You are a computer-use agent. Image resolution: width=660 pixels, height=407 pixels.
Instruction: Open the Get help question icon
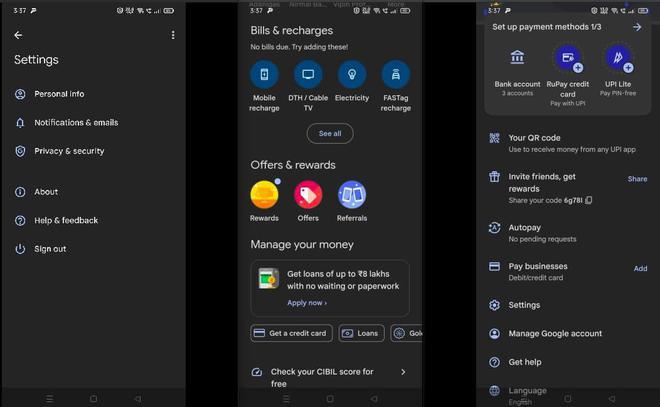point(495,362)
